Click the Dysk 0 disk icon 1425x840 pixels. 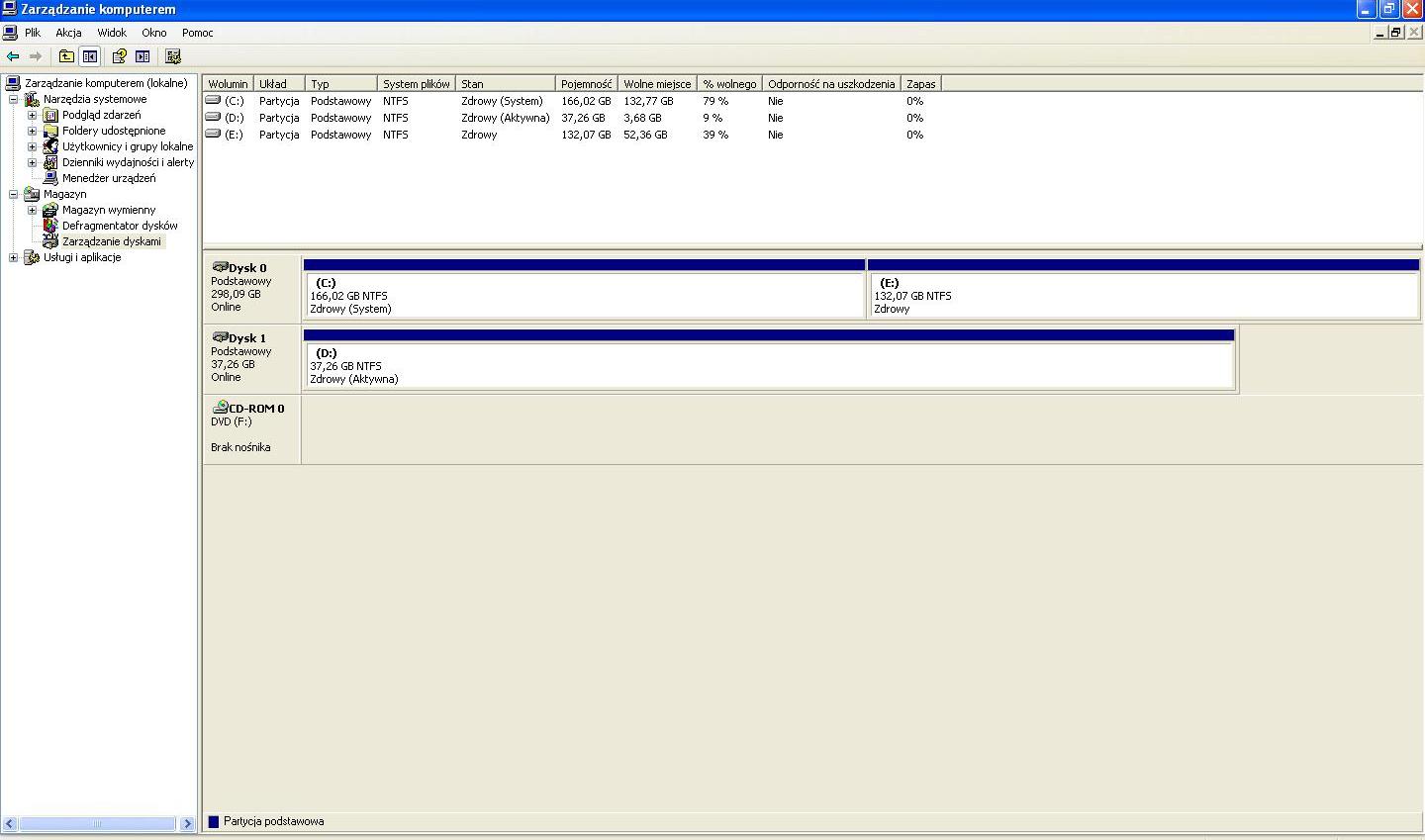click(220, 267)
